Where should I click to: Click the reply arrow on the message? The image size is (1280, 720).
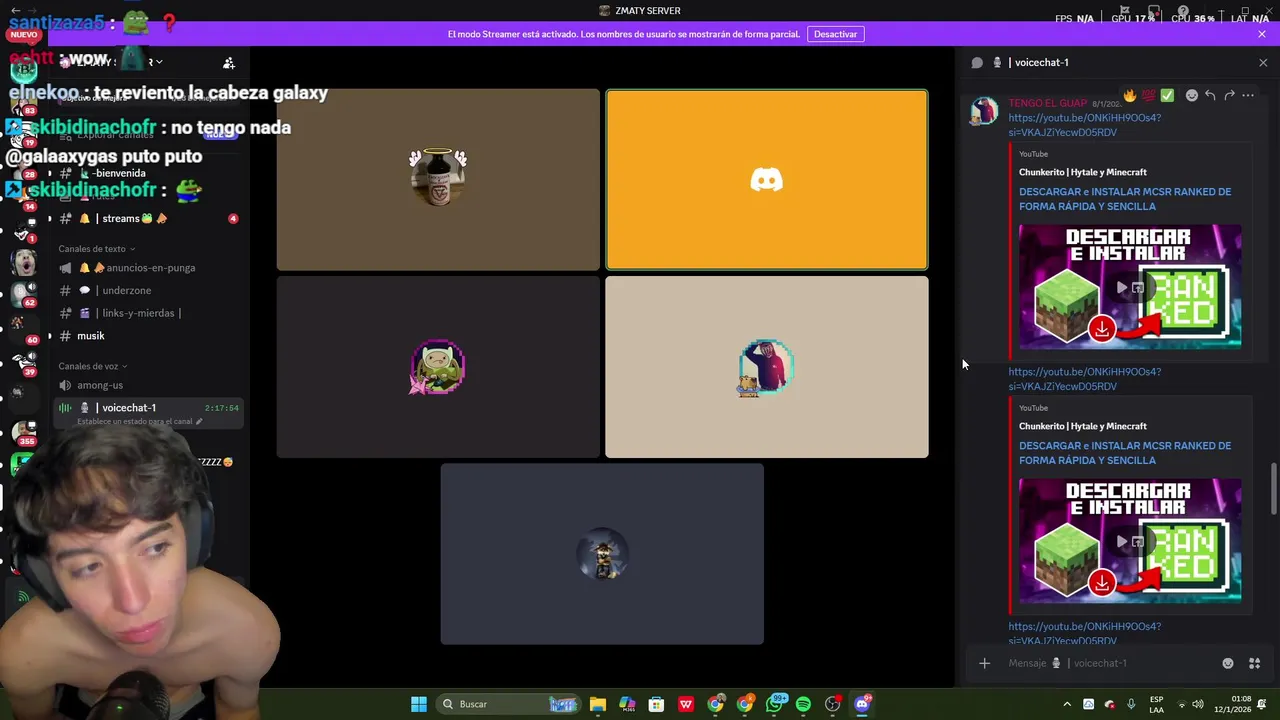pyautogui.click(x=1210, y=95)
